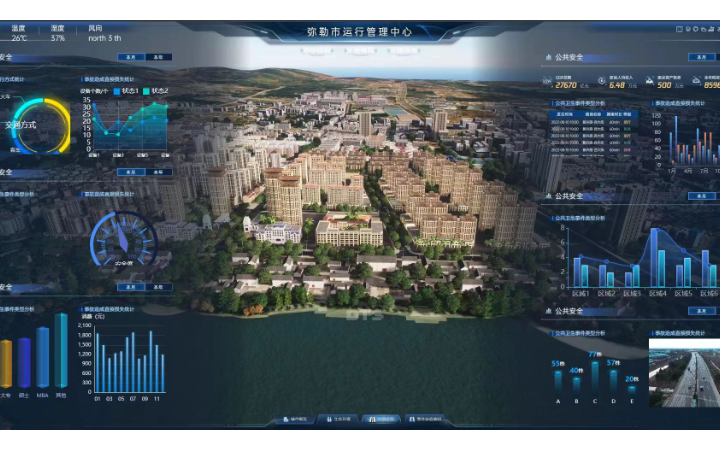Click the 弥勒市运行管理中心 title
Screen dimensions: 720x450
coord(360,32)
